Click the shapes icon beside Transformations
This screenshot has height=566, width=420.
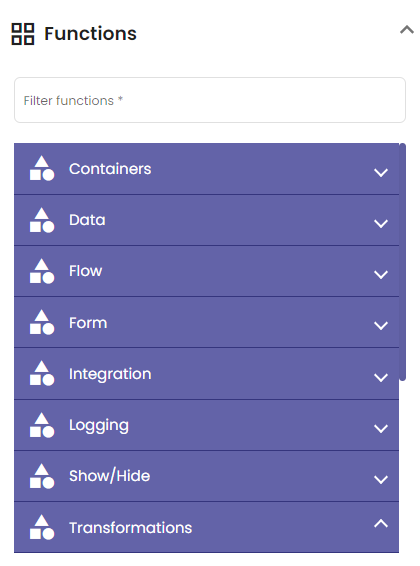pos(42,527)
